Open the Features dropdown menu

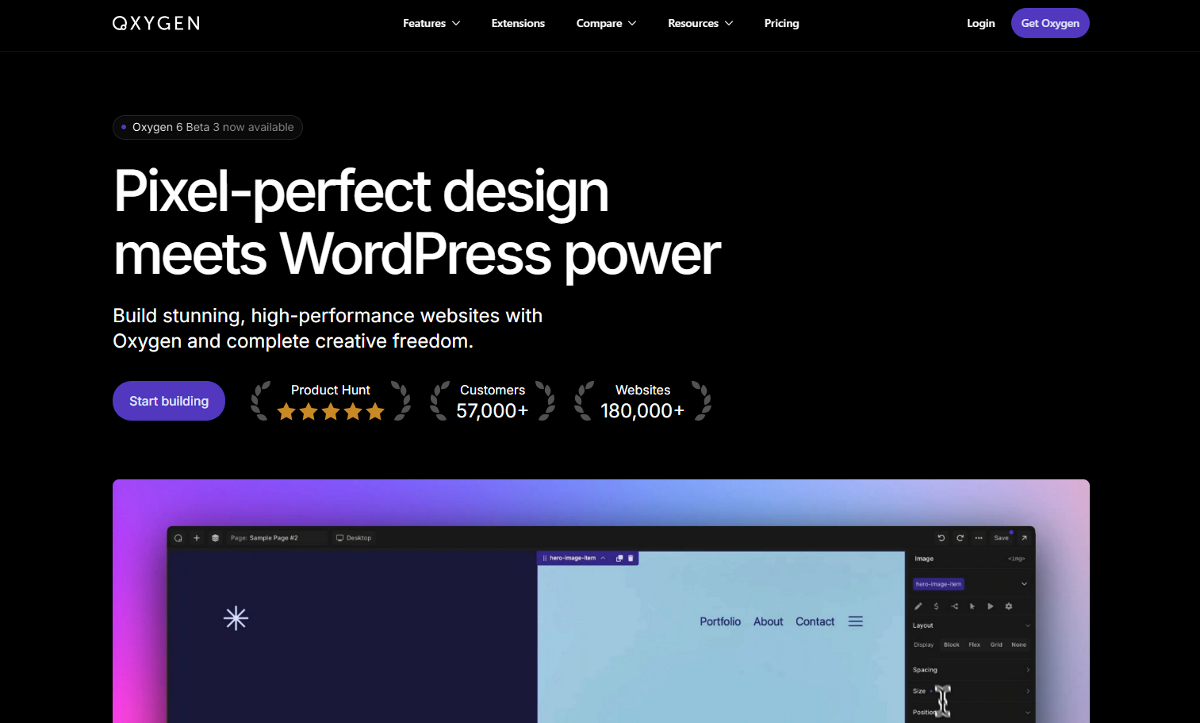[431, 23]
